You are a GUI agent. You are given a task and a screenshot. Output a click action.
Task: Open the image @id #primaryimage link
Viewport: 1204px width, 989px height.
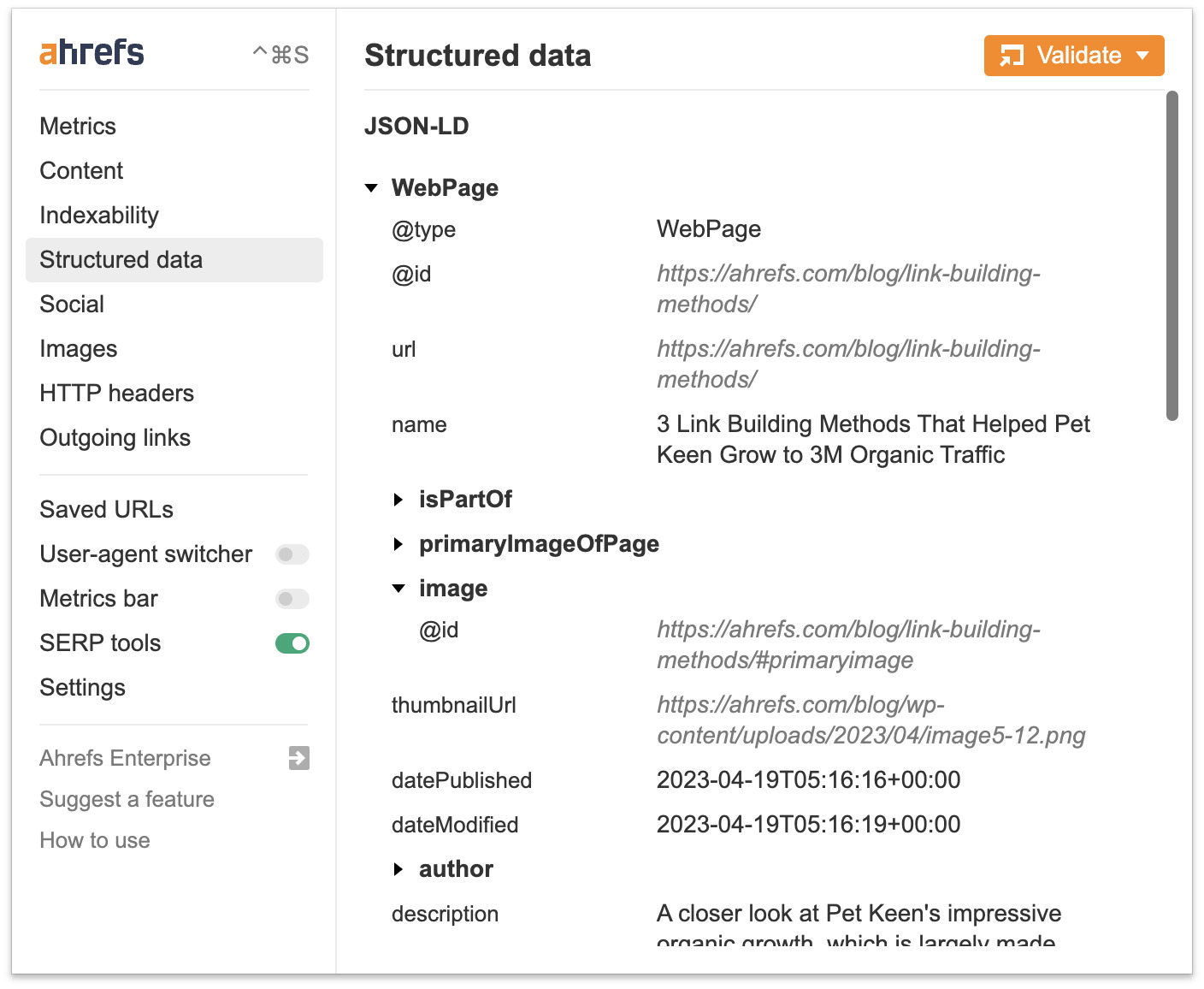tap(848, 645)
